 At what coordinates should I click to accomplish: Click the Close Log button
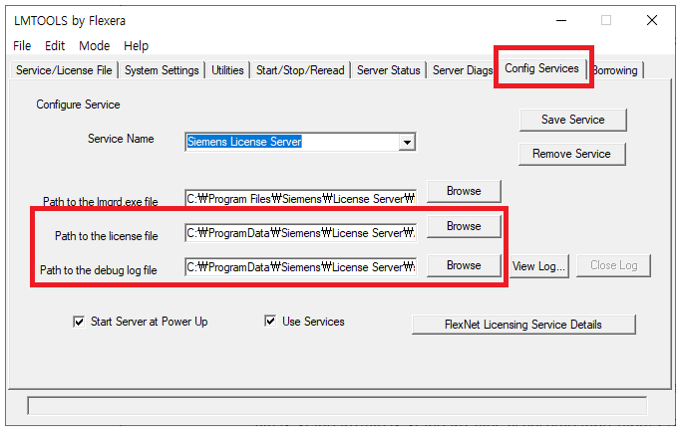point(613,265)
